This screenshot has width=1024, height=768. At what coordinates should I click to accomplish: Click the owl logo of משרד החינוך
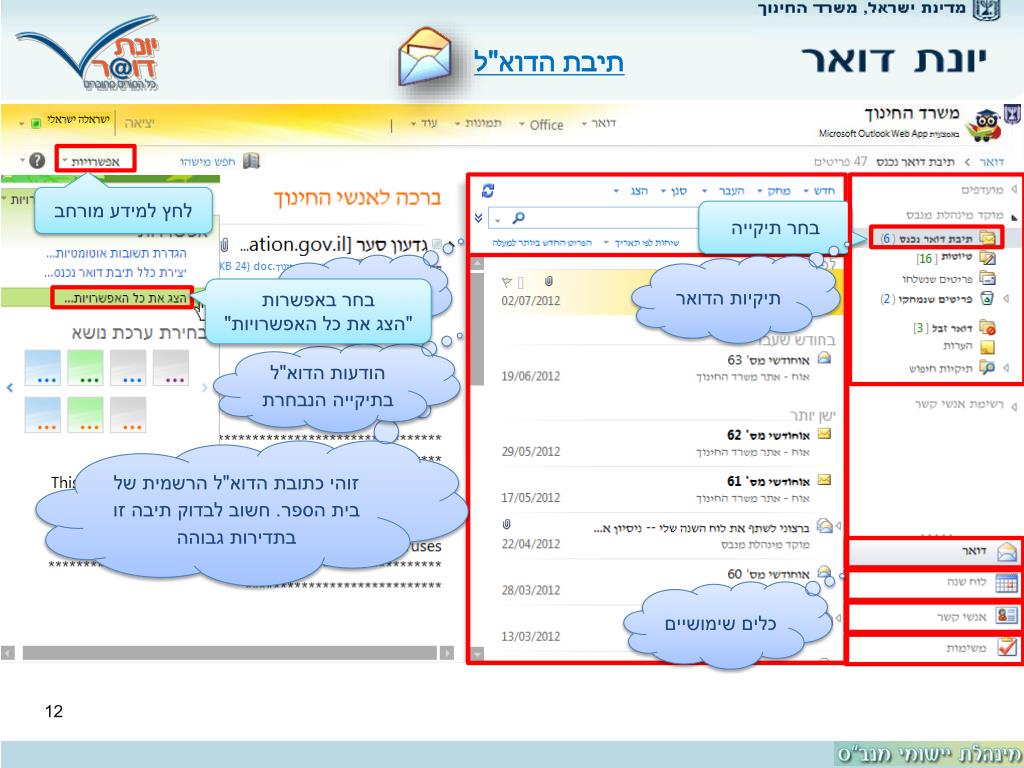click(985, 125)
